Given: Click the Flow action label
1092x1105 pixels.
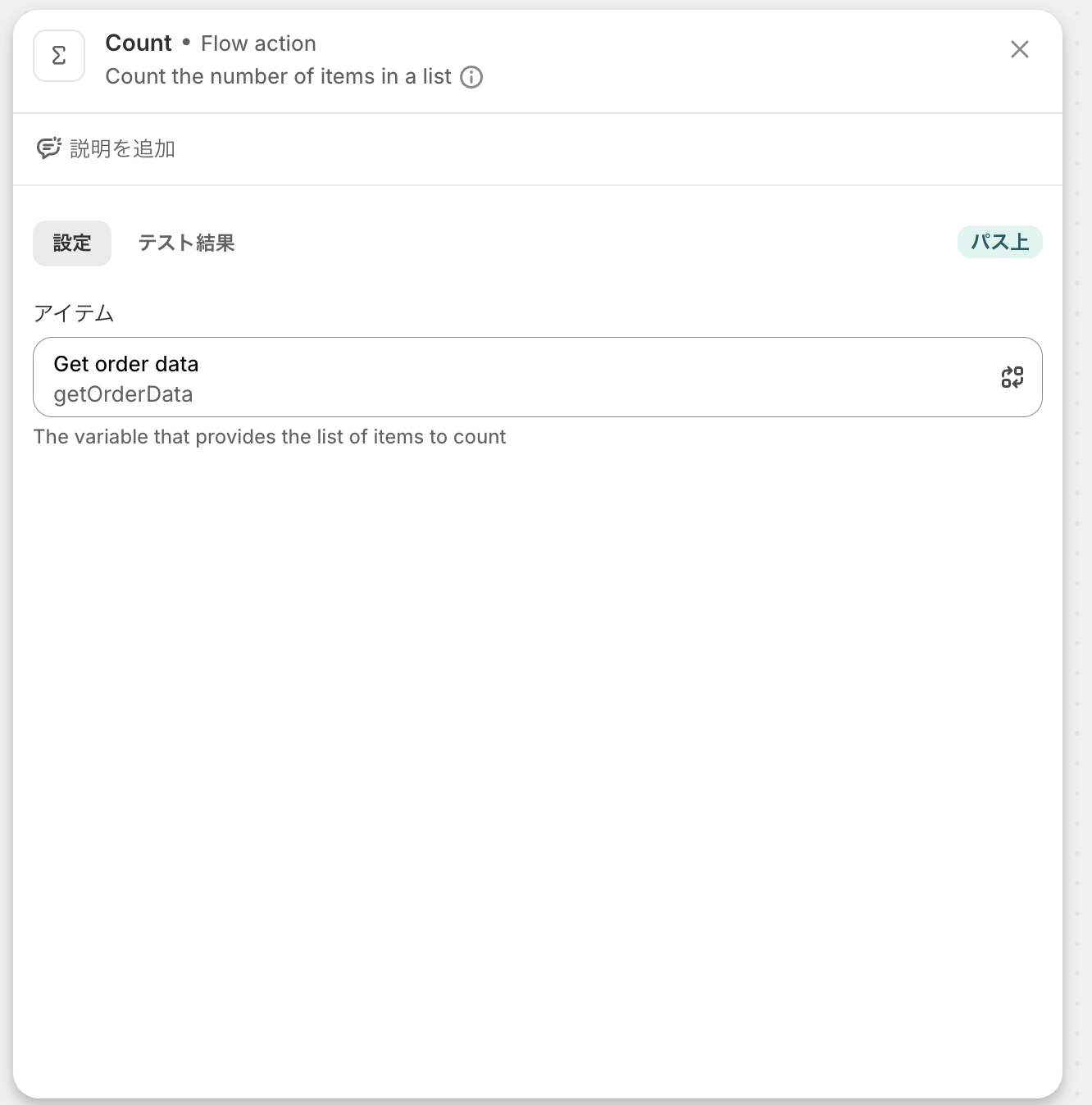Looking at the screenshot, I should [x=258, y=43].
